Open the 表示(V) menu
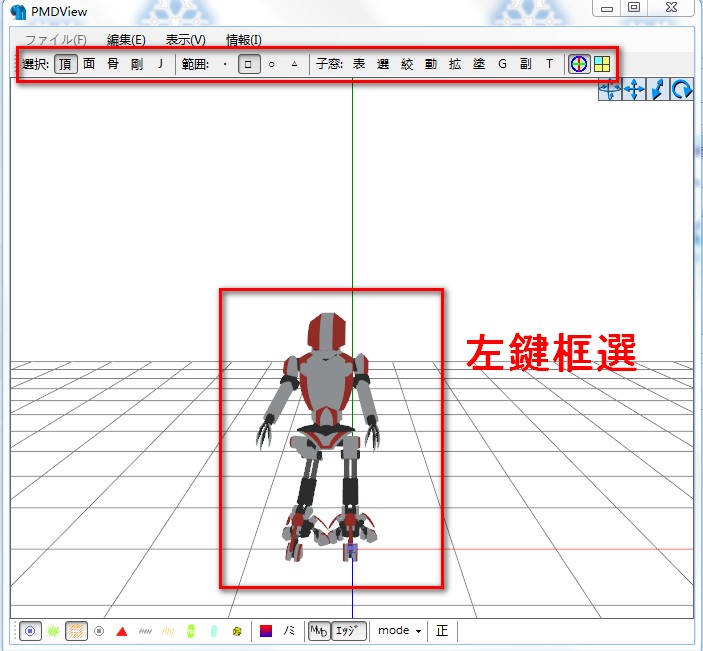Screen dimensions: 703x651 (x=186, y=40)
